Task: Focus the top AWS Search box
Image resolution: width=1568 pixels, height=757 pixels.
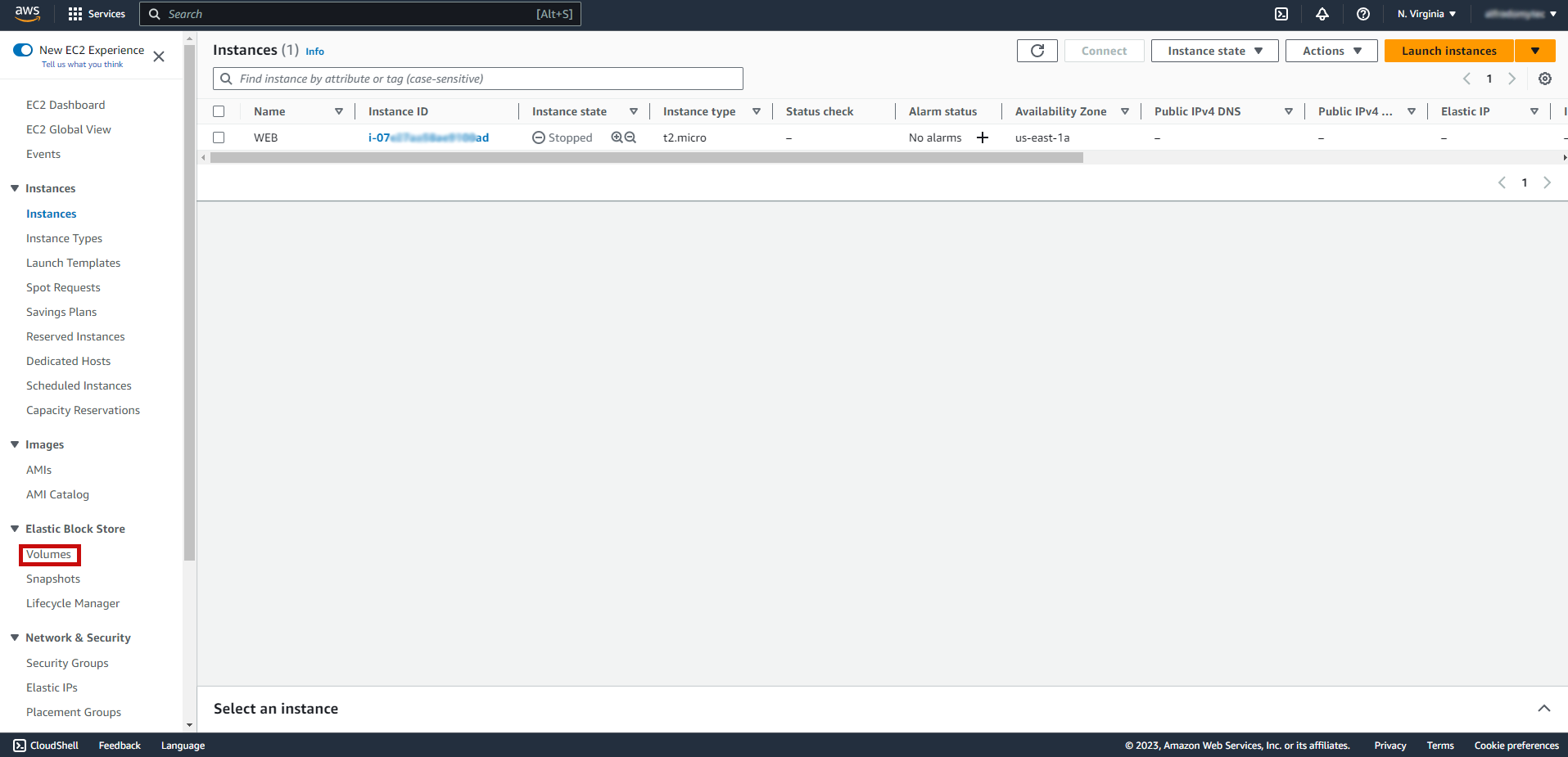Action: point(360,14)
